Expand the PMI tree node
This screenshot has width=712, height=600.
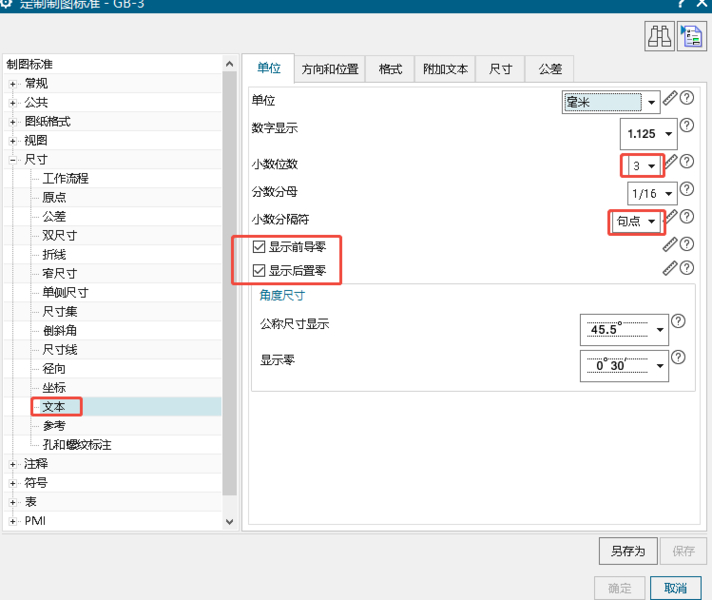pyautogui.click(x=13, y=521)
